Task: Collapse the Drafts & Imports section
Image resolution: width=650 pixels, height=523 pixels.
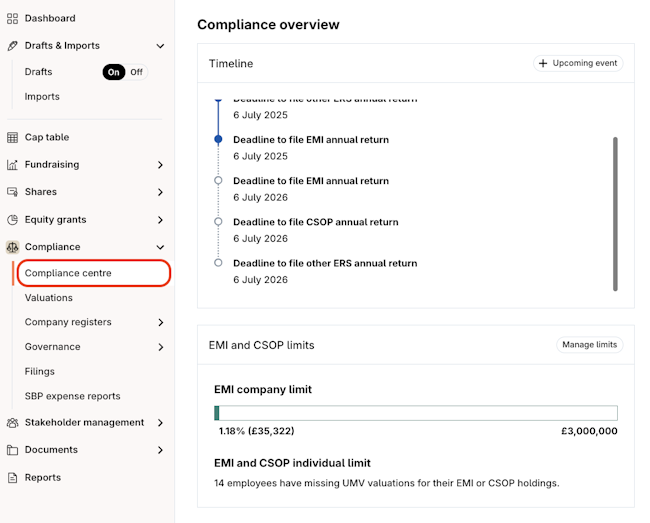Action: coord(160,46)
